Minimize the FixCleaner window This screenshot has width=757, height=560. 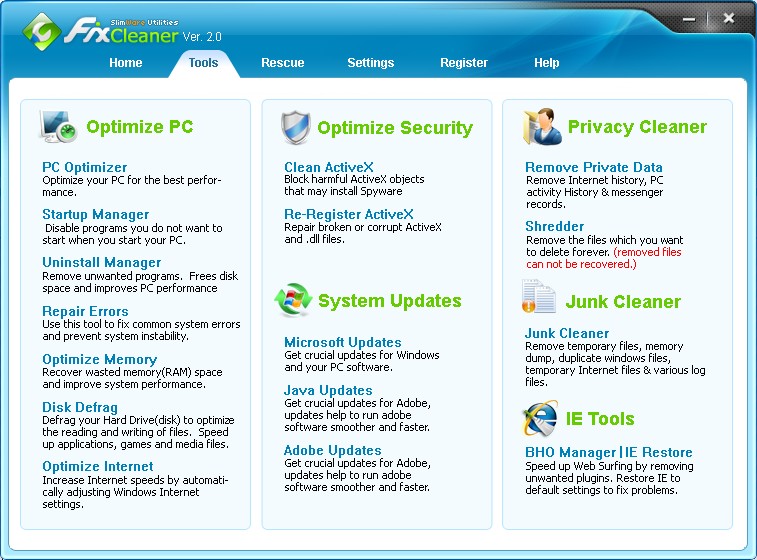689,19
